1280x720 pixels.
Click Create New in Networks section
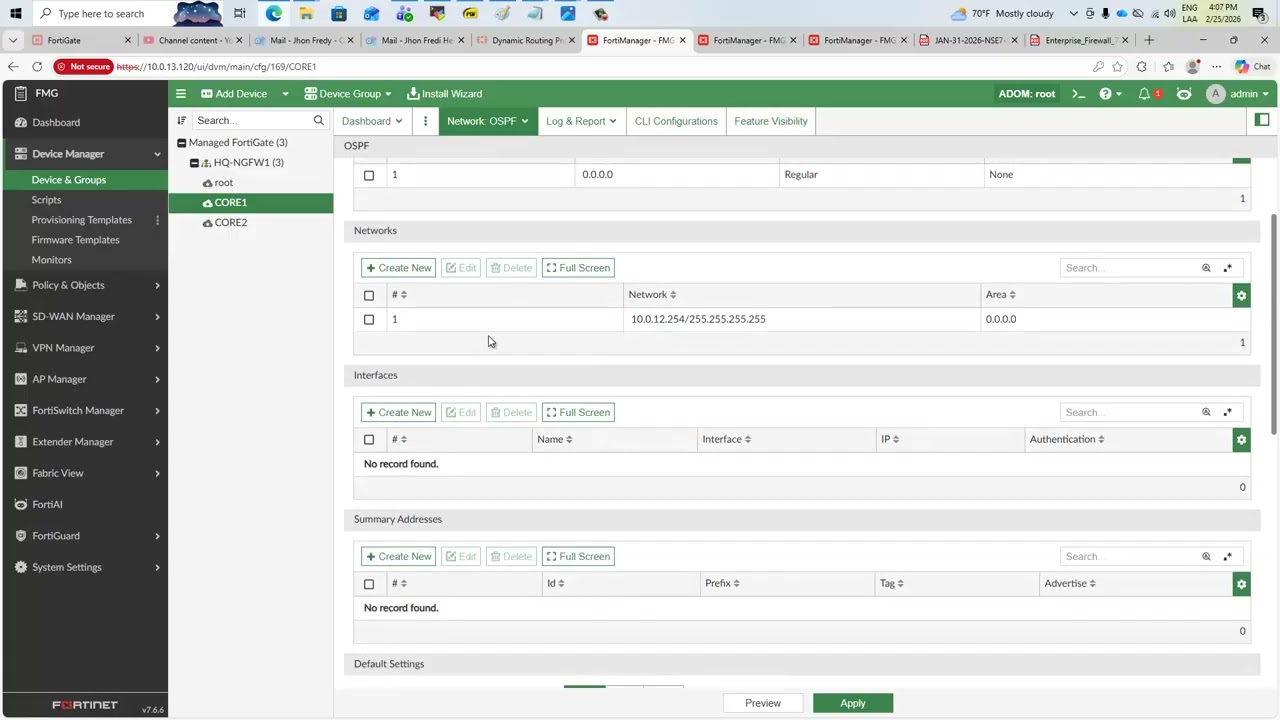point(399,268)
